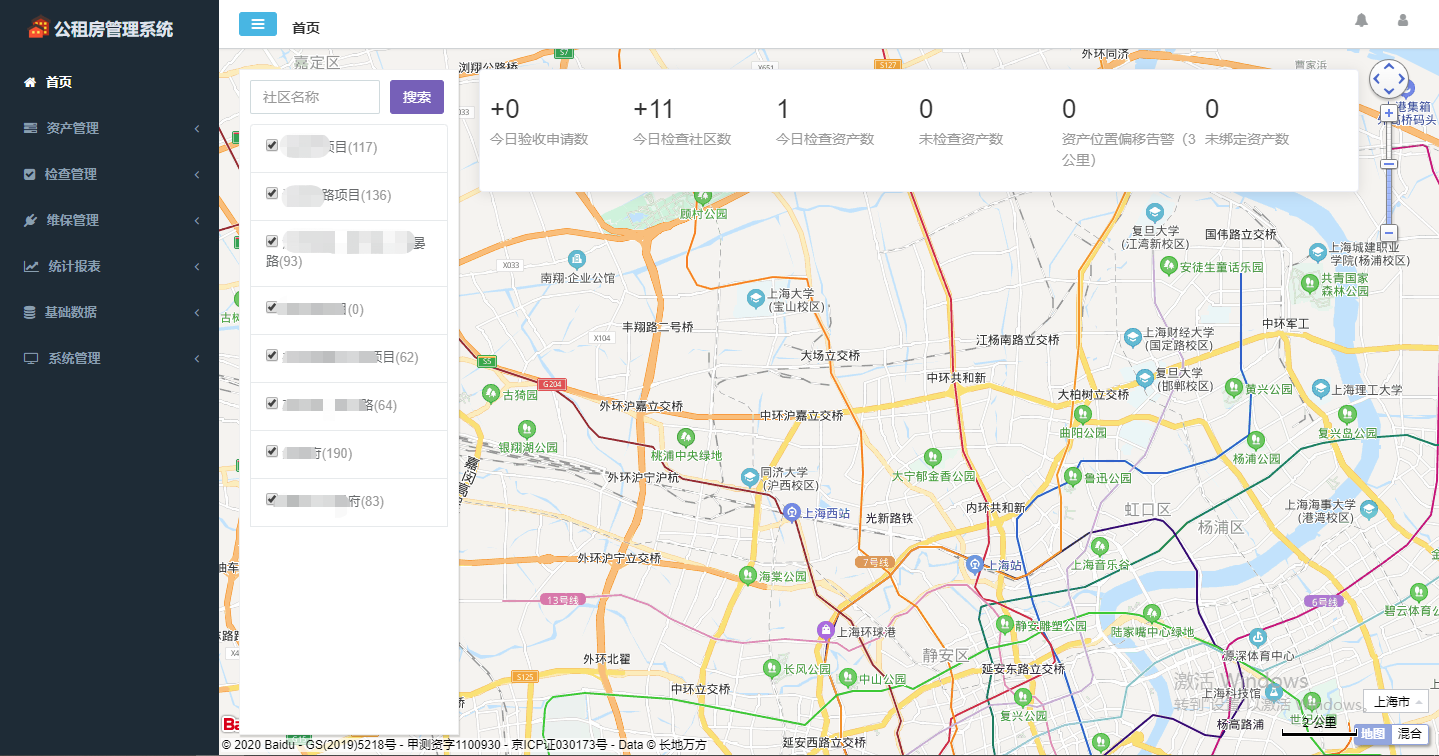Go to 首页 in the sidebar

tap(59, 82)
